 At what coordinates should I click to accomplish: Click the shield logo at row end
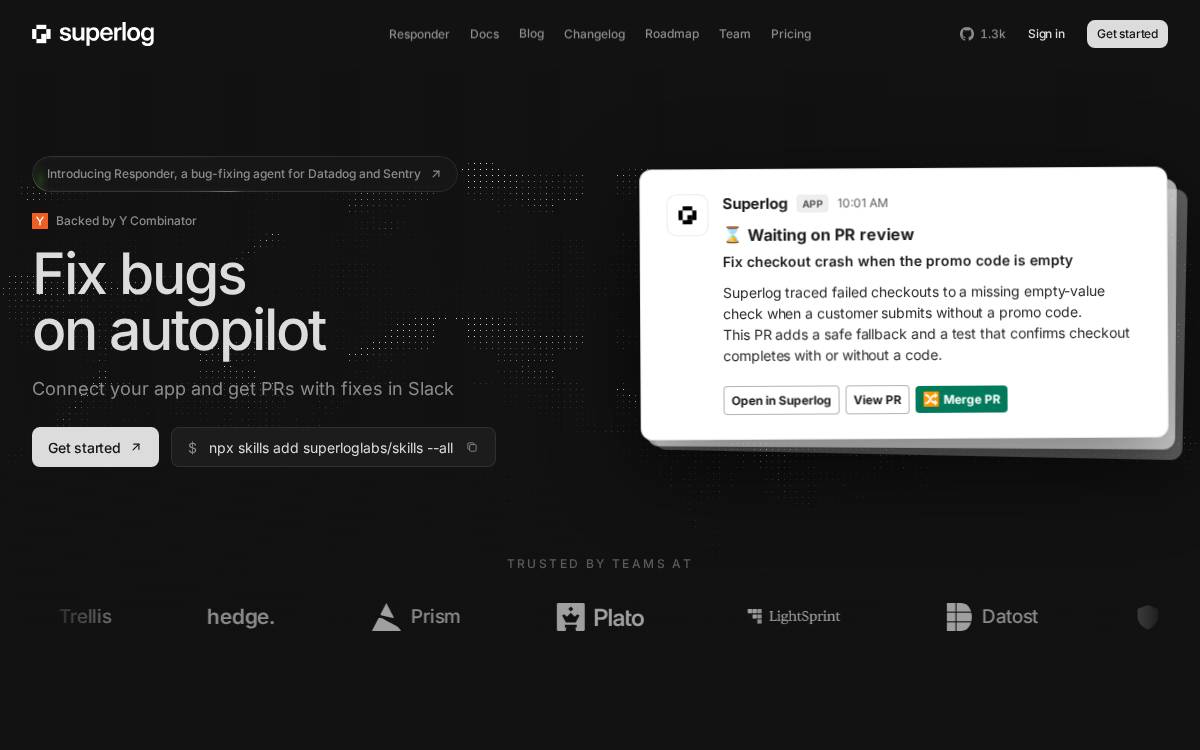coord(1148,617)
